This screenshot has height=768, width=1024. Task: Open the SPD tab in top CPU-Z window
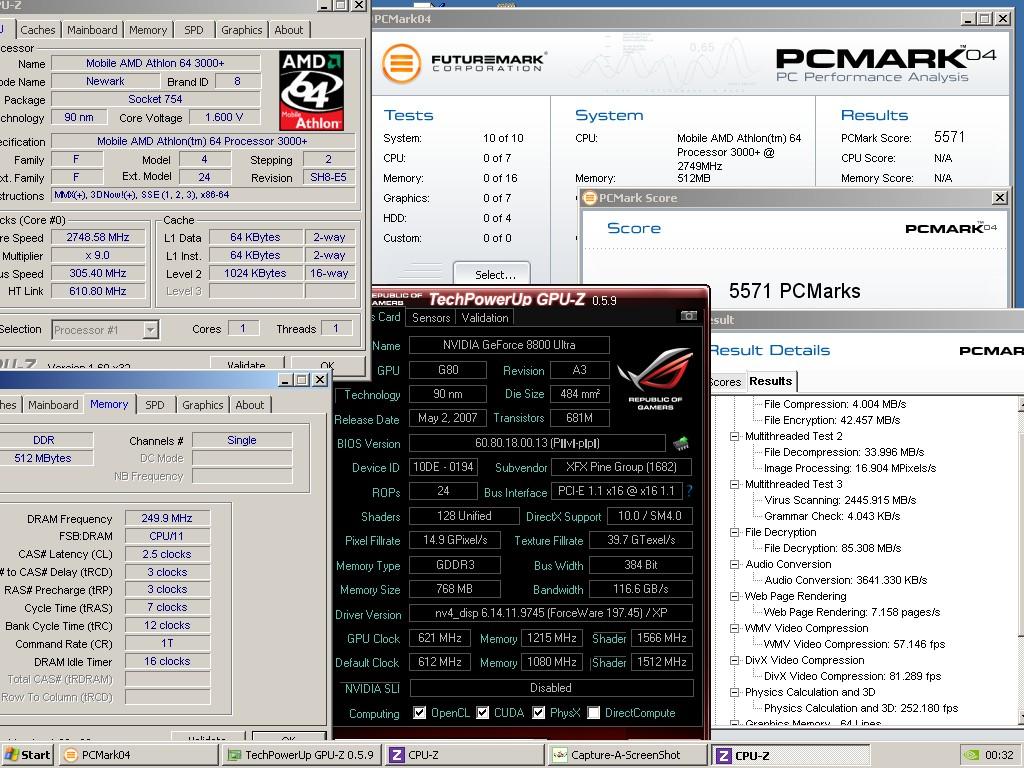coord(194,30)
